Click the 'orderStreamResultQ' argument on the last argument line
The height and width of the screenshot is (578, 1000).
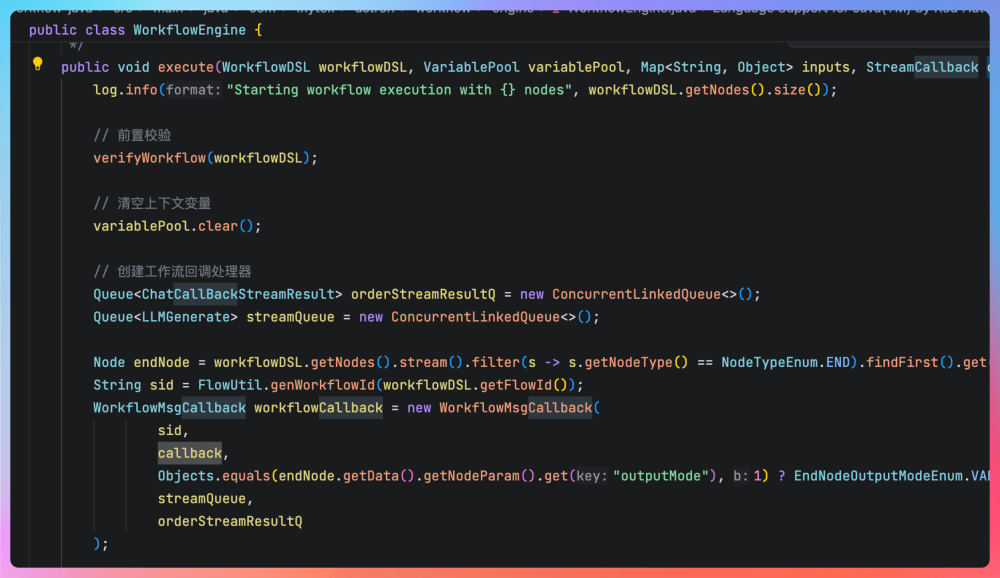click(229, 521)
